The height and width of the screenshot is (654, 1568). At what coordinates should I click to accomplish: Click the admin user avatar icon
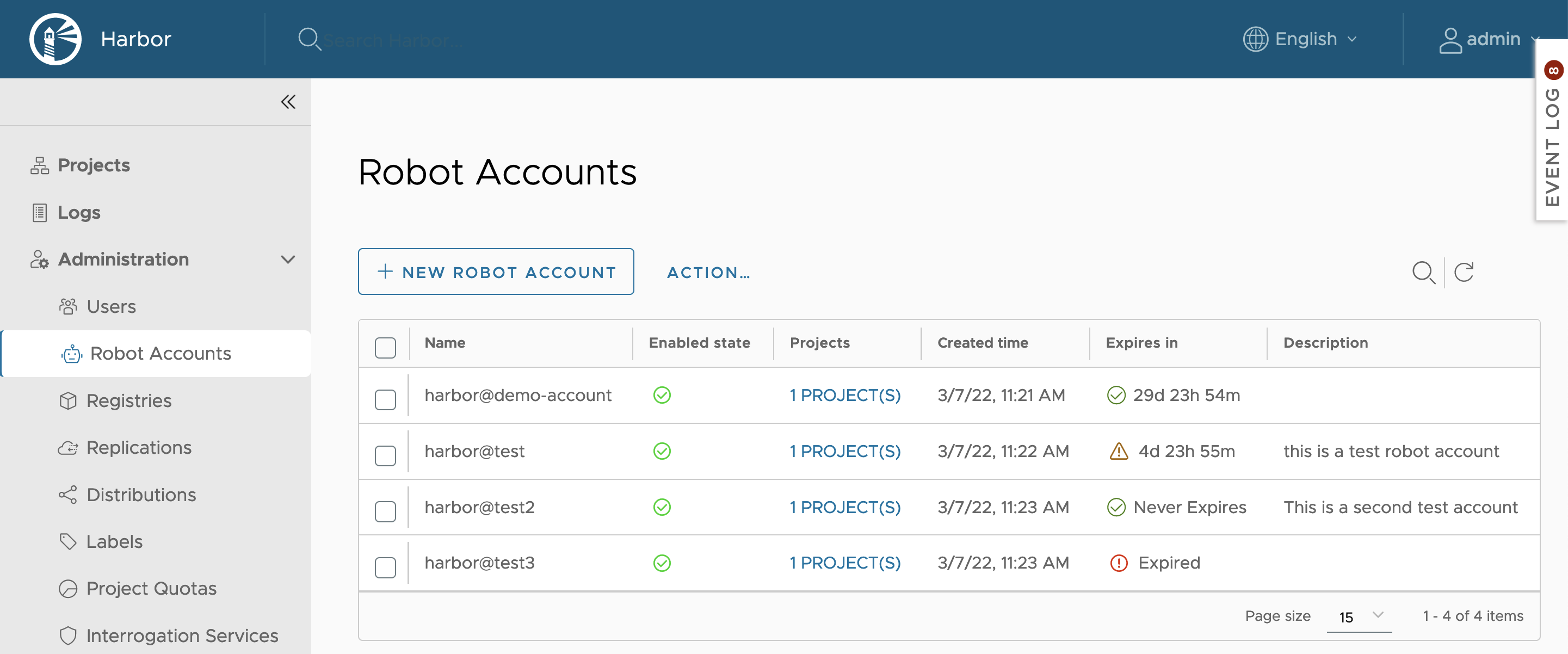pos(1450,40)
